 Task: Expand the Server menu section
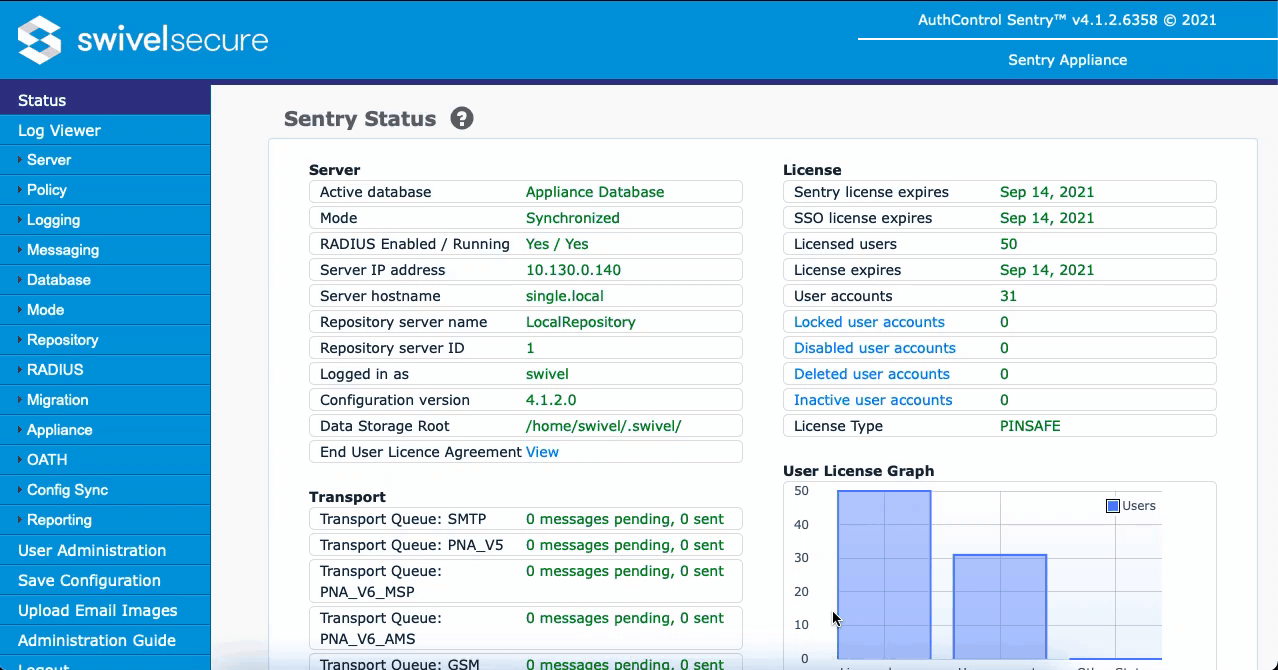(x=48, y=160)
